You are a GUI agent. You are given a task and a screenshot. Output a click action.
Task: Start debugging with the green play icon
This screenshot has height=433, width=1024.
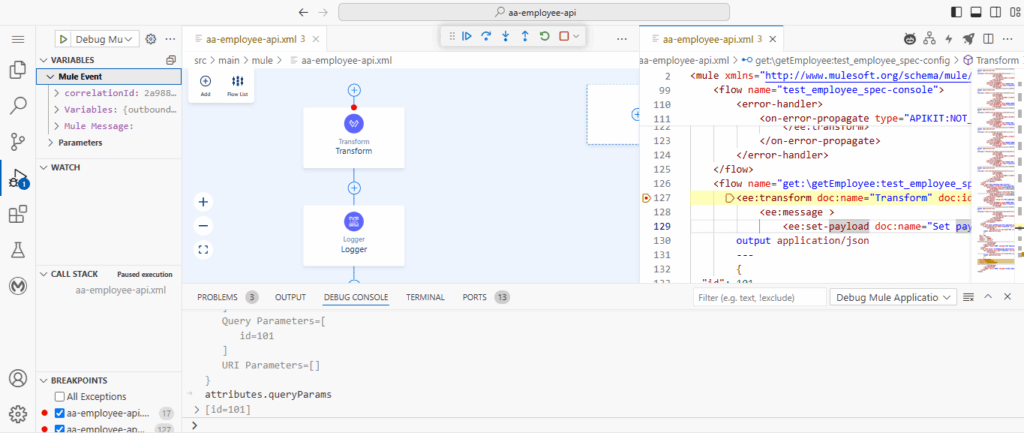[x=63, y=39]
